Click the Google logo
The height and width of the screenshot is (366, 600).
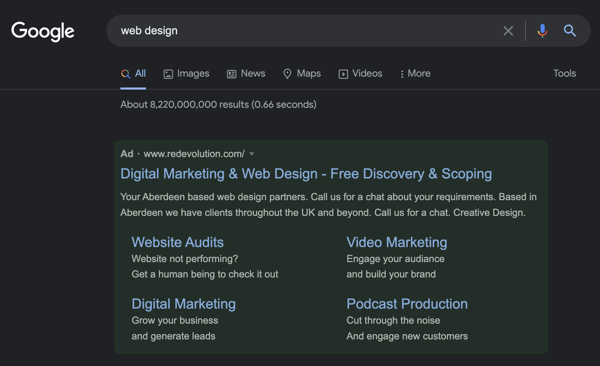tap(42, 31)
